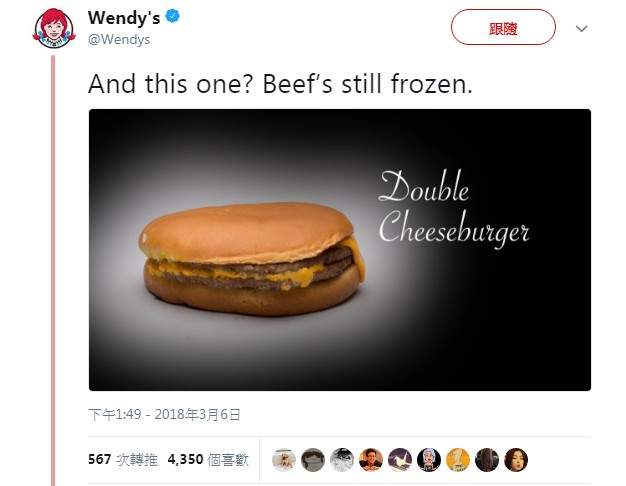Open the white origami crane liker avatar
626x486 pixels.
(x=400, y=460)
